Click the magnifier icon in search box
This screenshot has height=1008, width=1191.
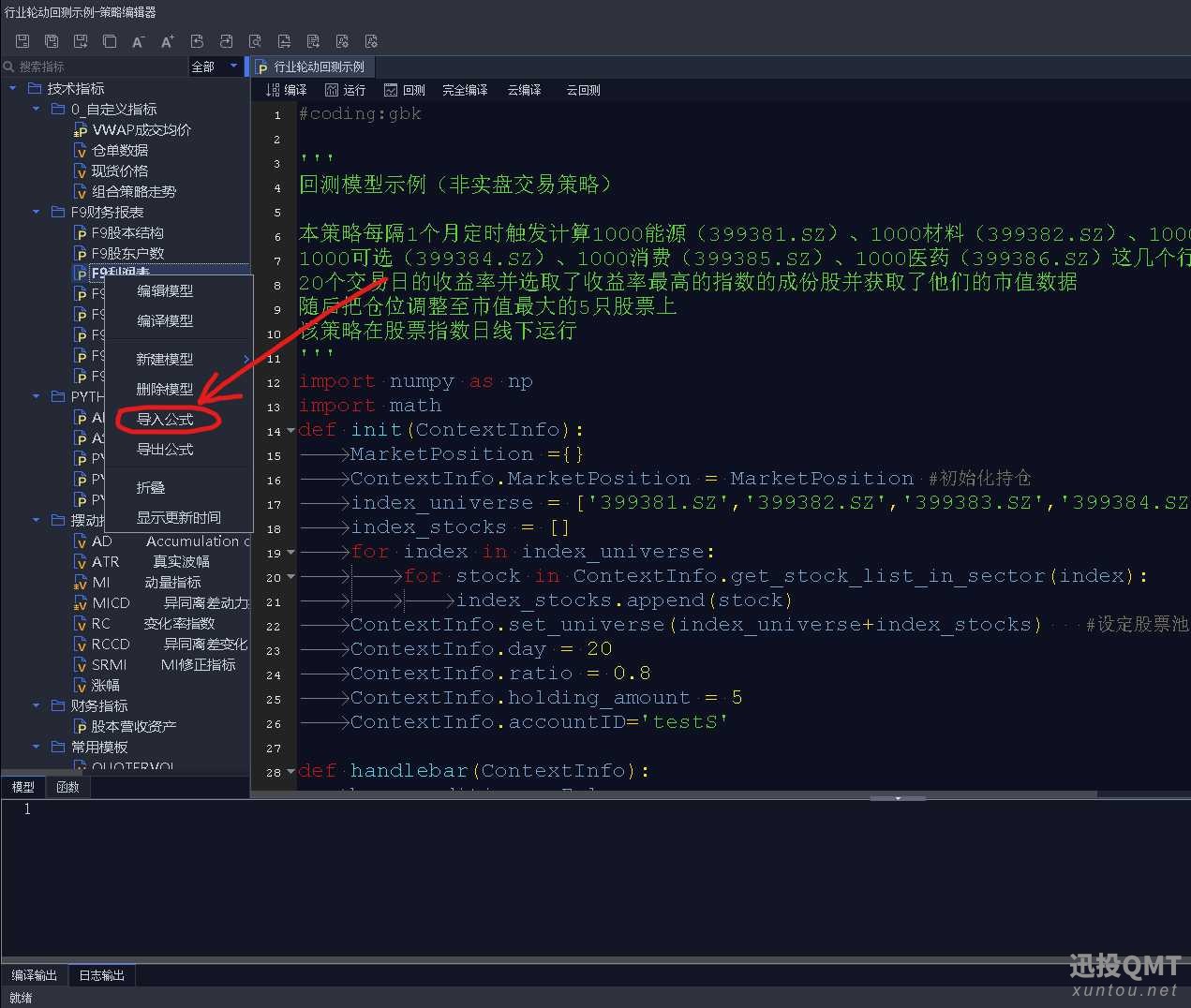[9, 67]
